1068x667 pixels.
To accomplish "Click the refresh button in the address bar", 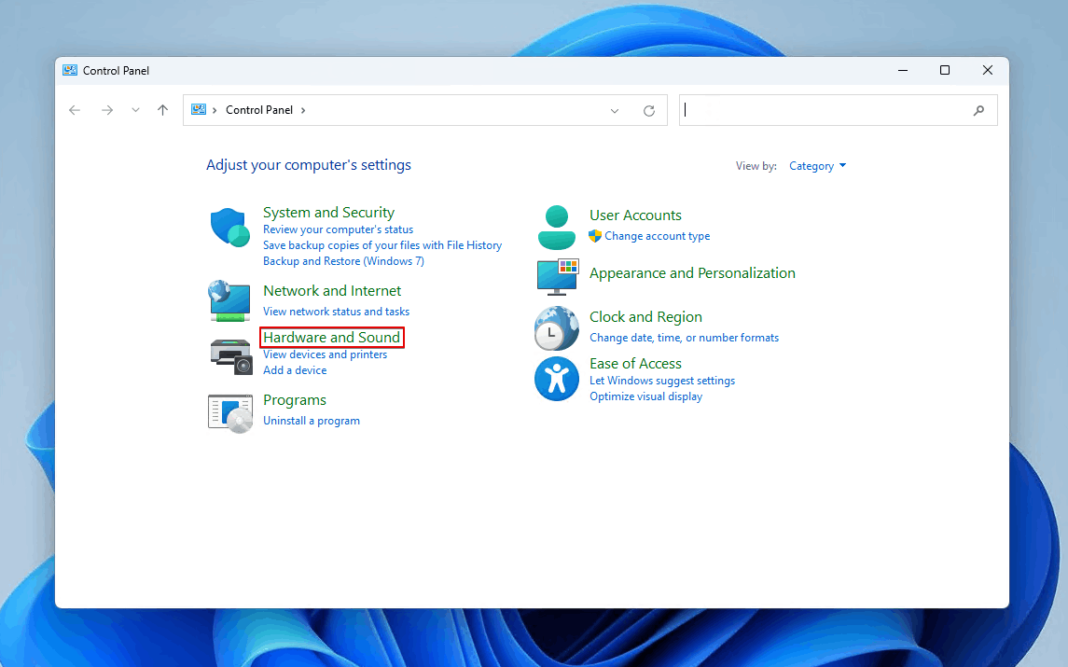I will [649, 110].
